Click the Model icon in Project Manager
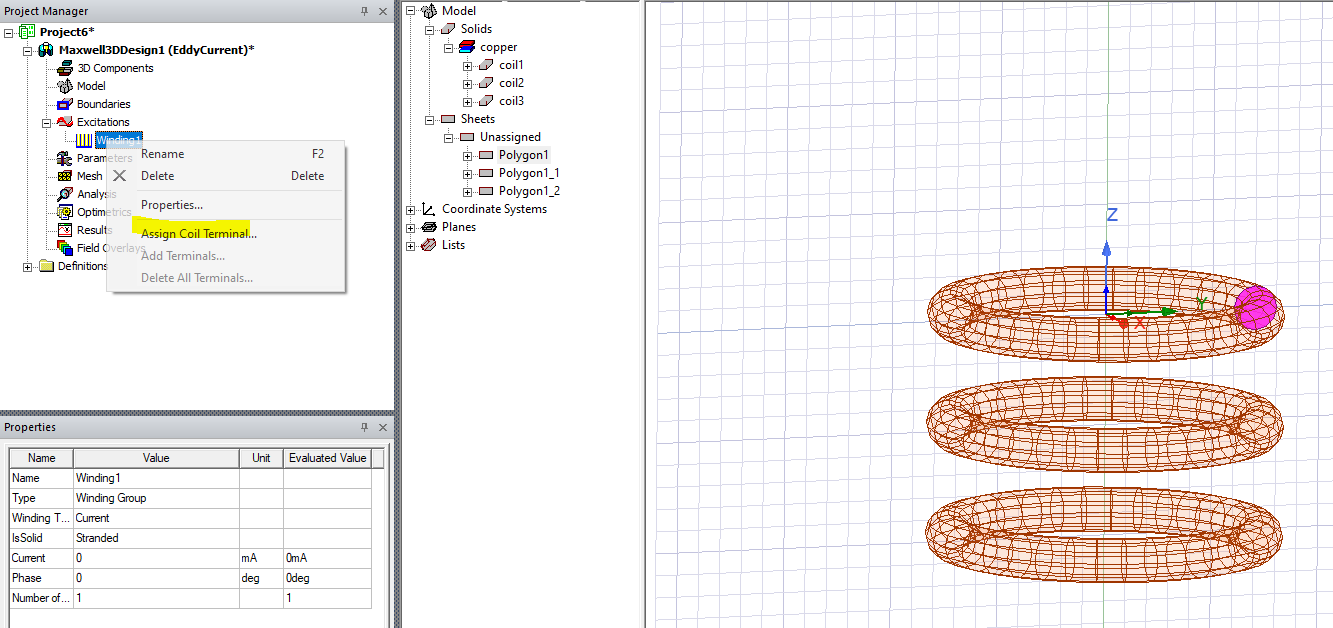This screenshot has width=1333, height=628. tap(65, 86)
